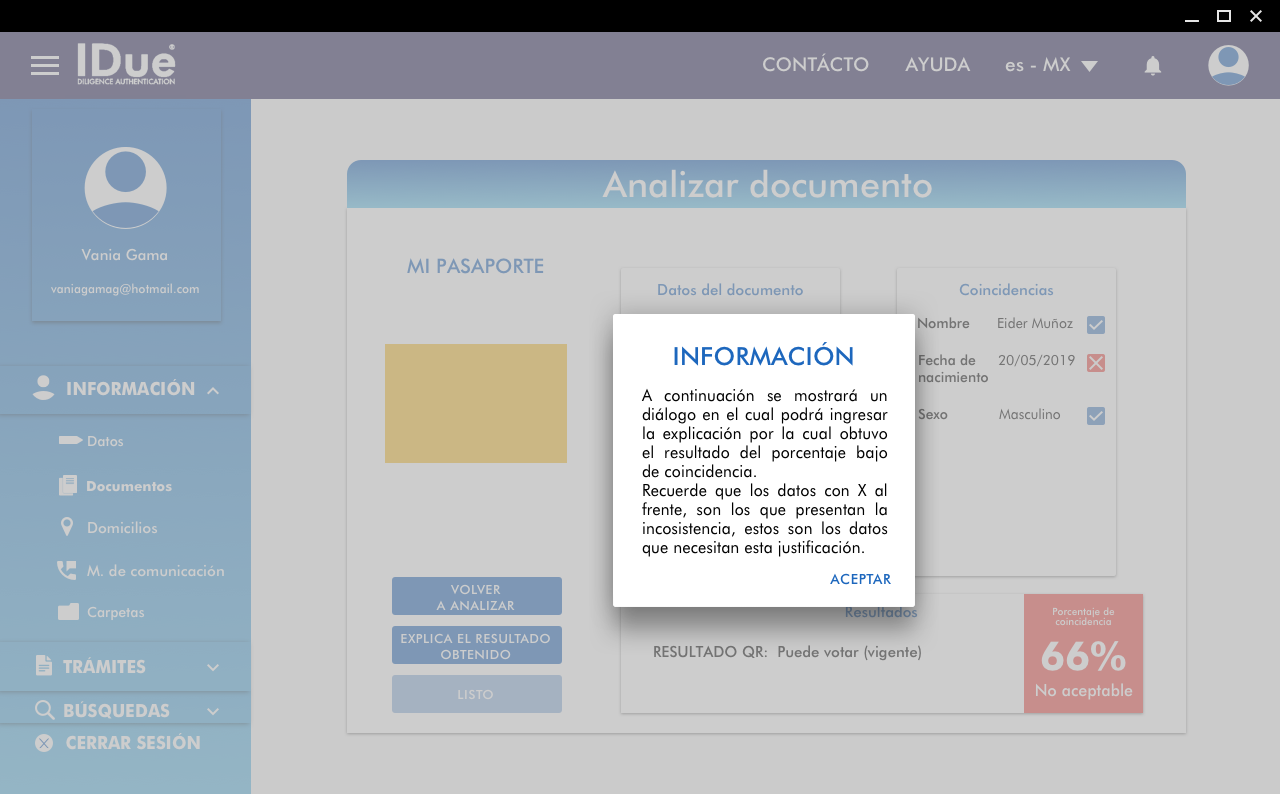Screen dimensions: 1280x794
Task: Click the notification bell icon
Action: (x=1152, y=66)
